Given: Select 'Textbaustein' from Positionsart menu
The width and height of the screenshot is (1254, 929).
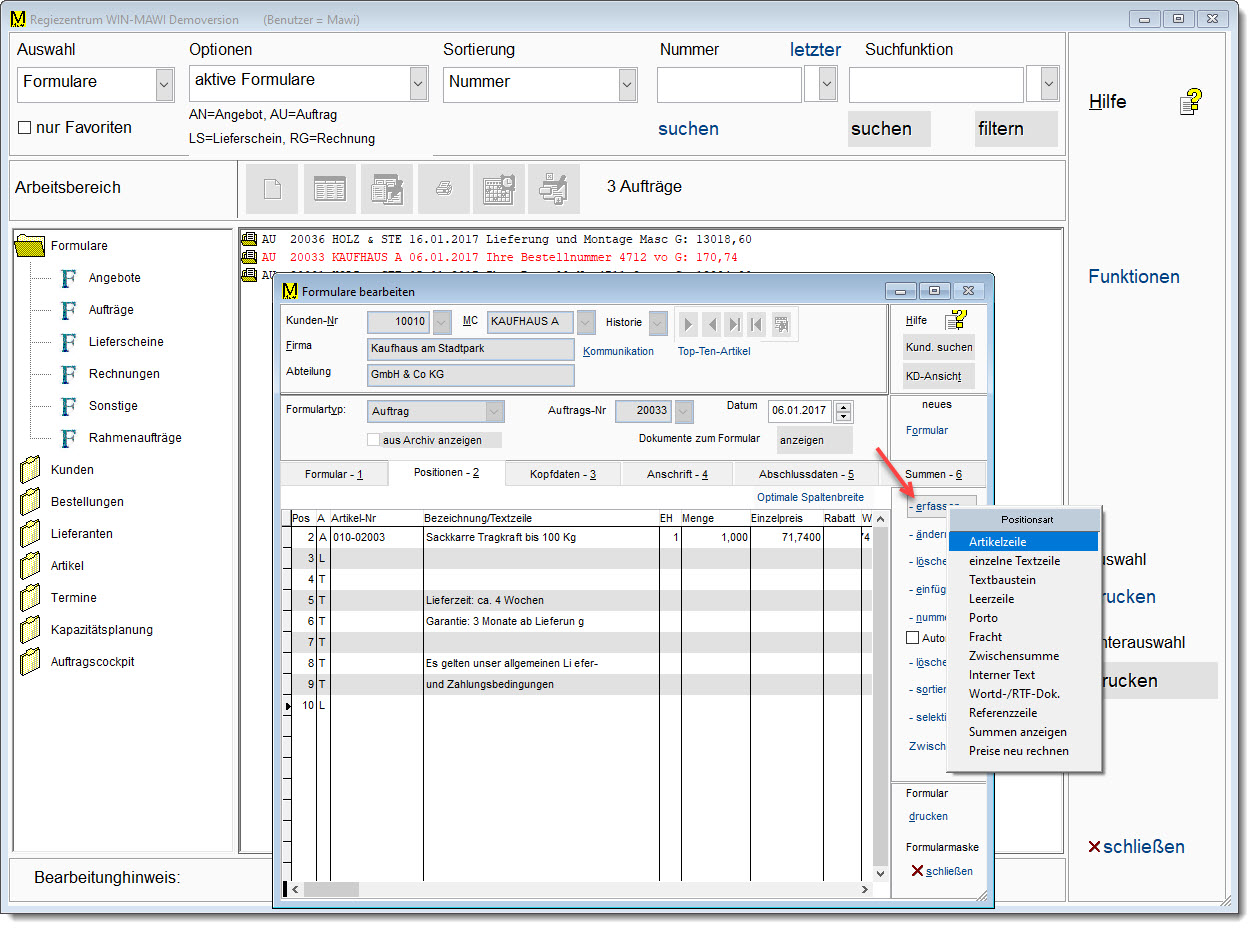Looking at the screenshot, I should 1002,580.
